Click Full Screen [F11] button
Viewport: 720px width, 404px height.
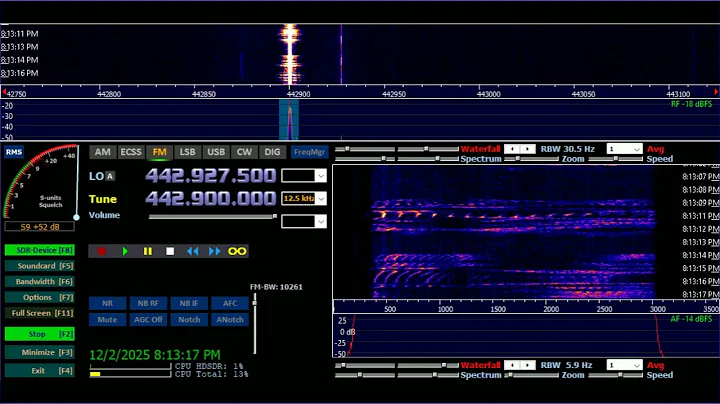click(x=39, y=313)
